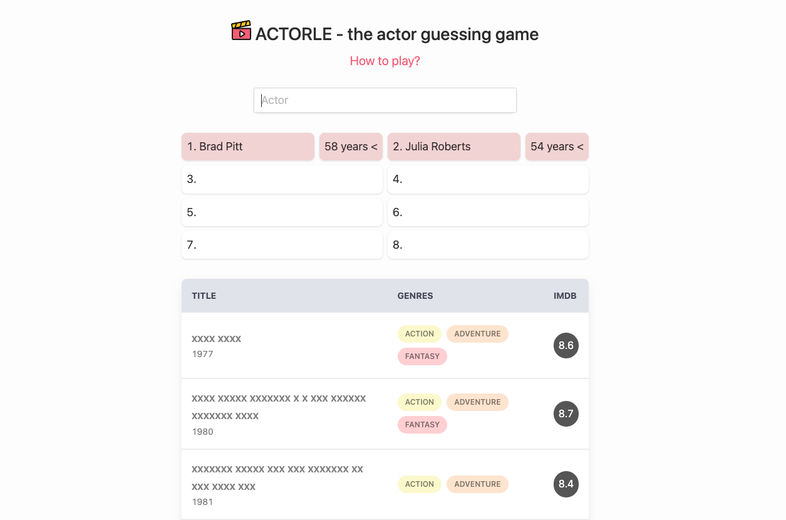Open the How to play? link
786x520 pixels.
point(385,61)
